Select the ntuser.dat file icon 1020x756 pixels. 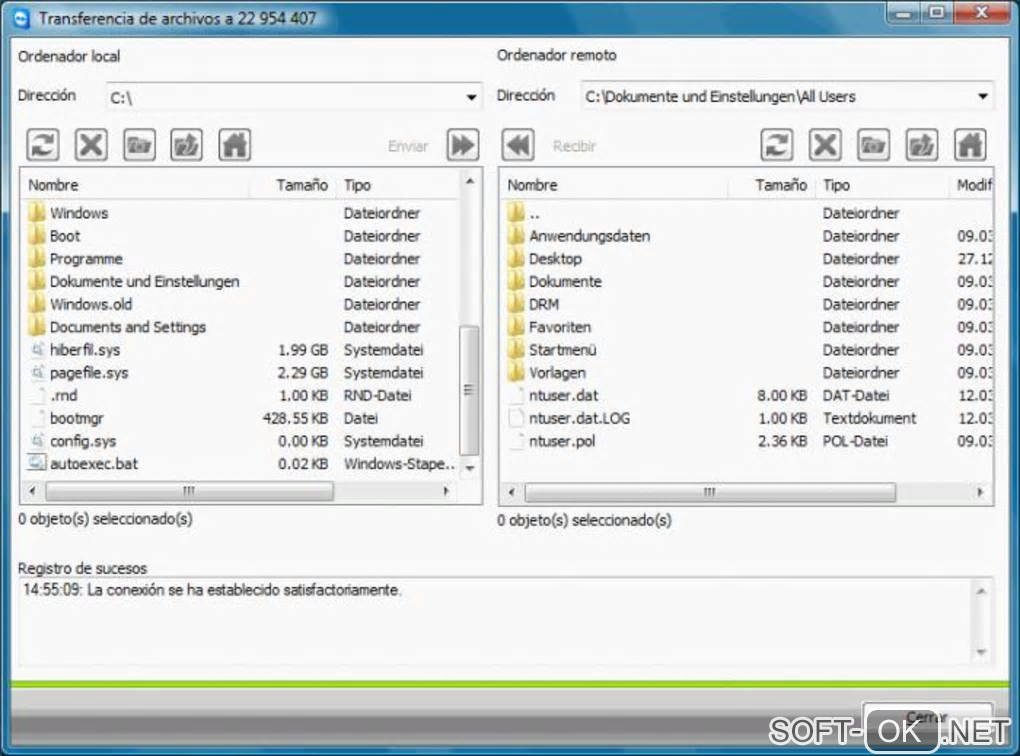click(x=516, y=395)
